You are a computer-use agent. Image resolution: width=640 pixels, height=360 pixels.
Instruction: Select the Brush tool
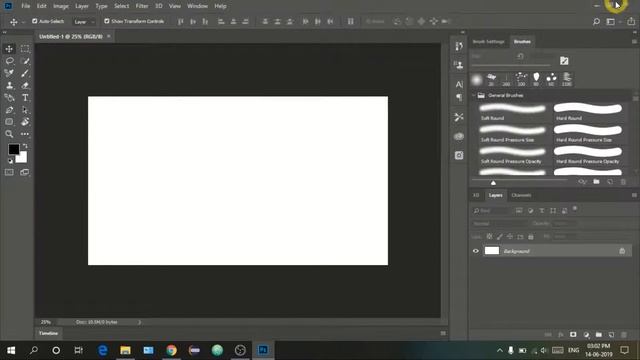[x=25, y=73]
